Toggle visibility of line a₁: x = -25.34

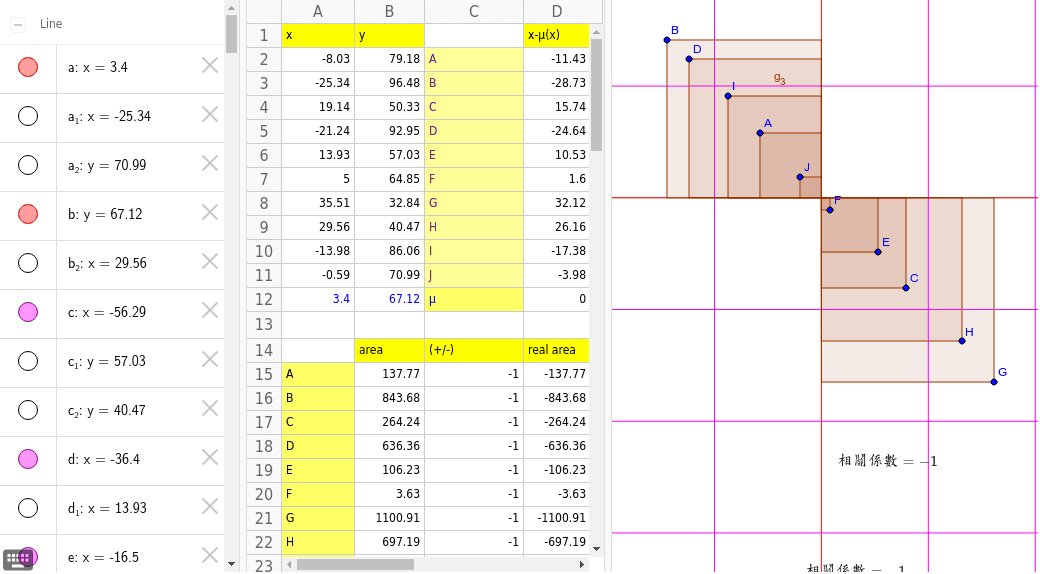pos(28,116)
